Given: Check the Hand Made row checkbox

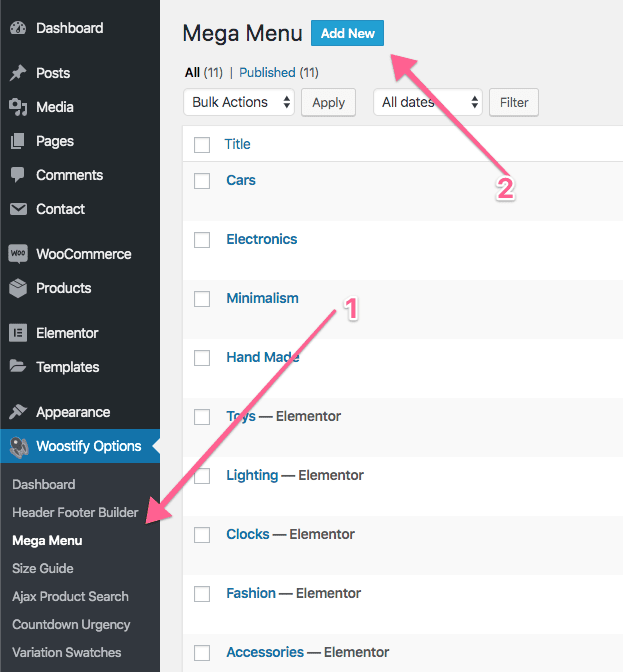Looking at the screenshot, I should tap(202, 358).
